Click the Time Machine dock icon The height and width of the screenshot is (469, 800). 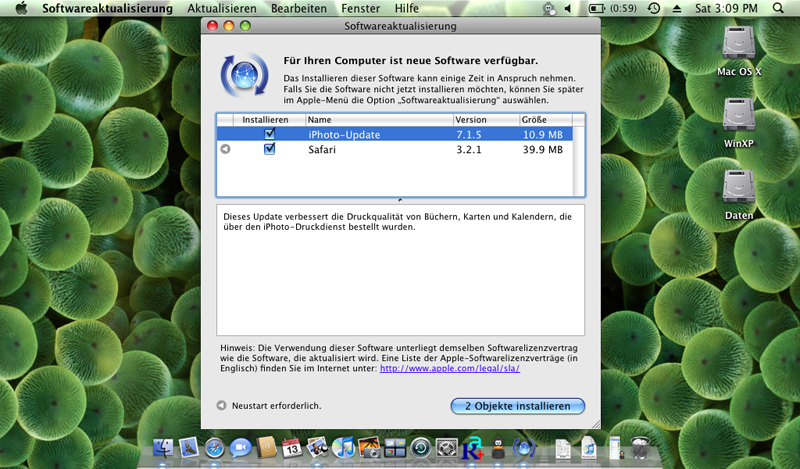click(421, 449)
